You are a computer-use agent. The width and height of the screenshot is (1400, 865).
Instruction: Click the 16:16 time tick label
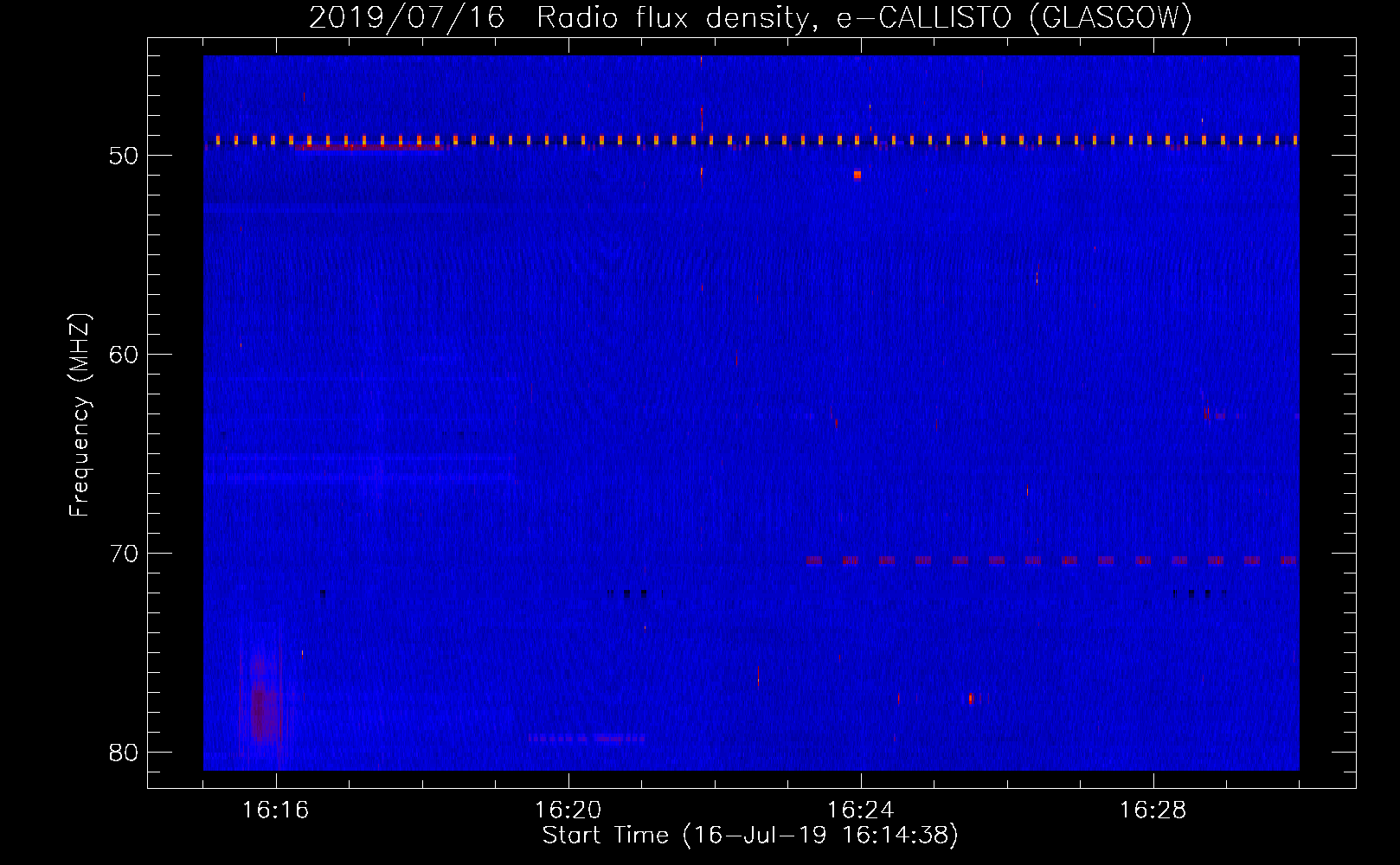(x=275, y=811)
